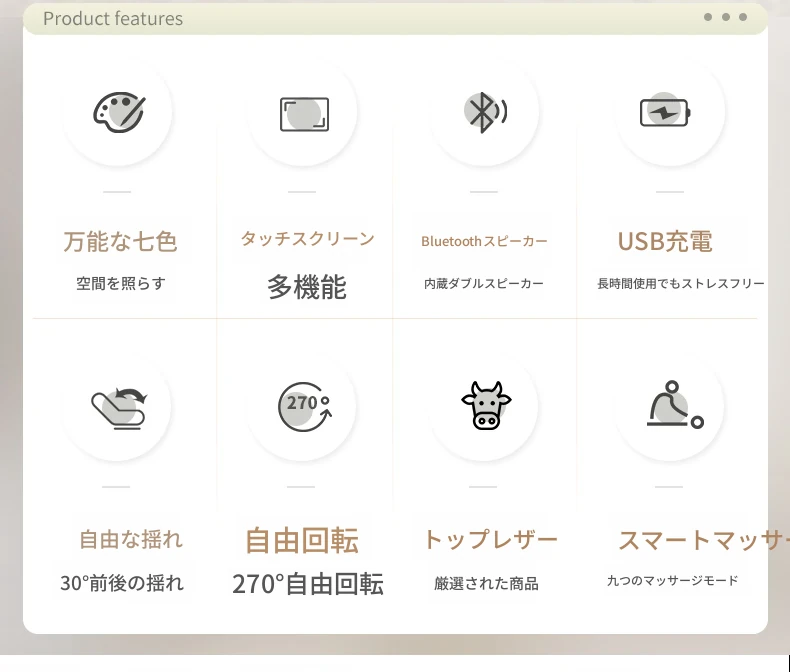Click the color palette icon
790x672 pixels.
[119, 112]
